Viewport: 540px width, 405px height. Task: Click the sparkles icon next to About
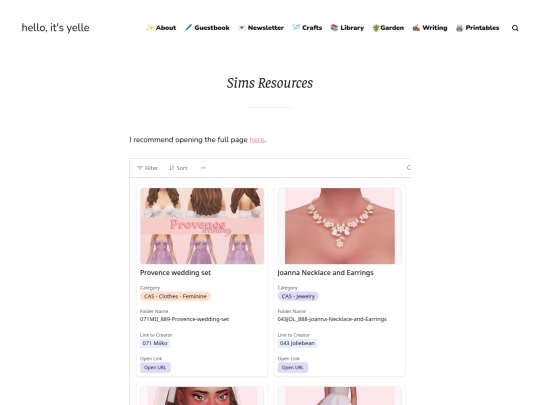(149, 28)
